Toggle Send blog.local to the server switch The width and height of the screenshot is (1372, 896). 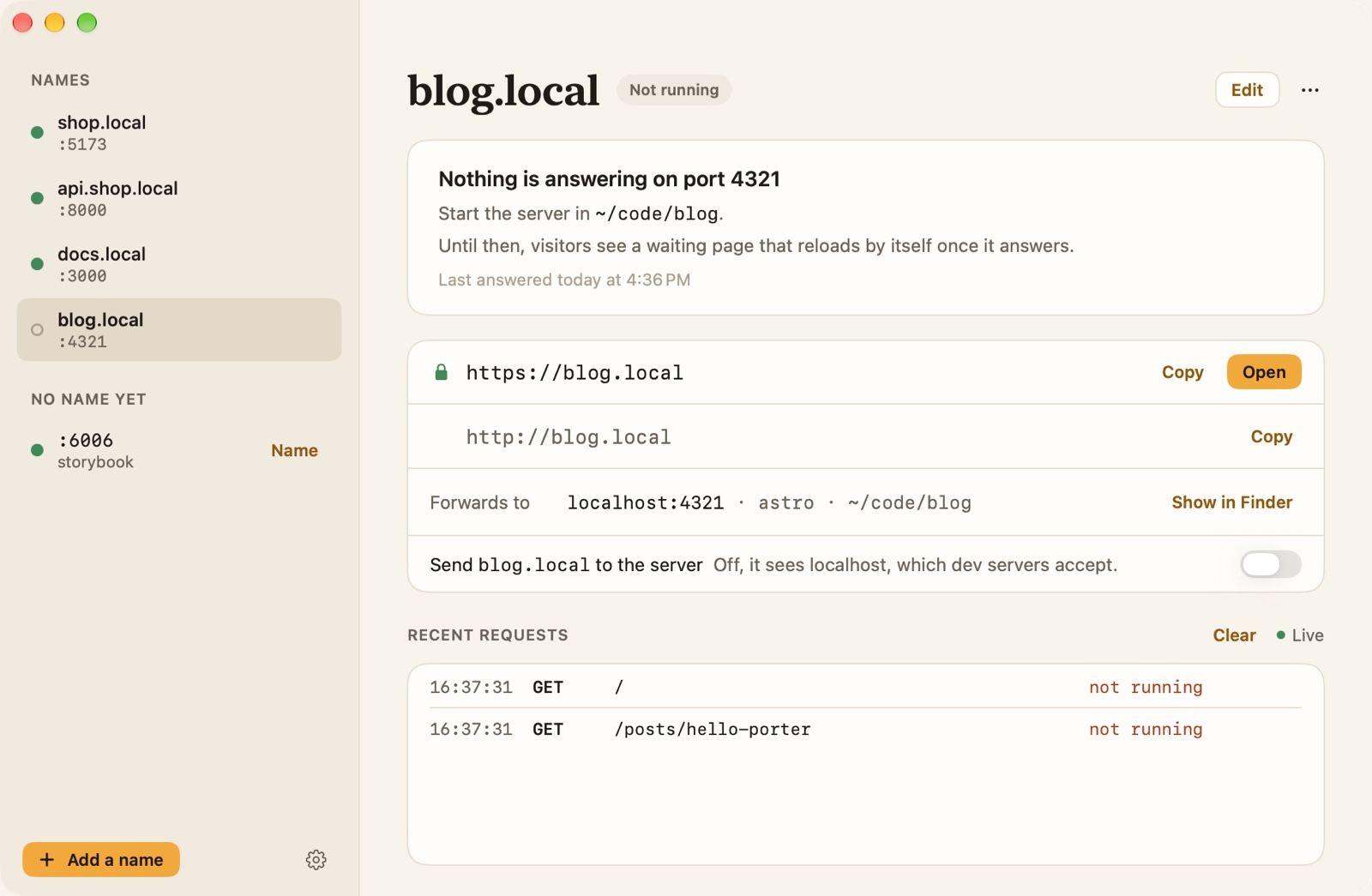pos(1271,564)
